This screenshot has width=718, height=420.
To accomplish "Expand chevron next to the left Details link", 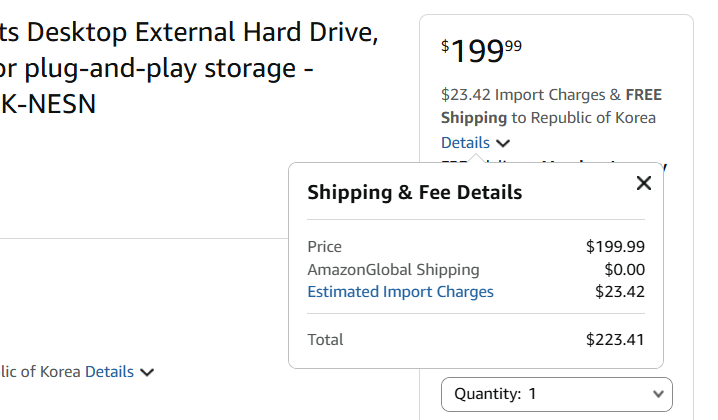I will click(x=148, y=373).
